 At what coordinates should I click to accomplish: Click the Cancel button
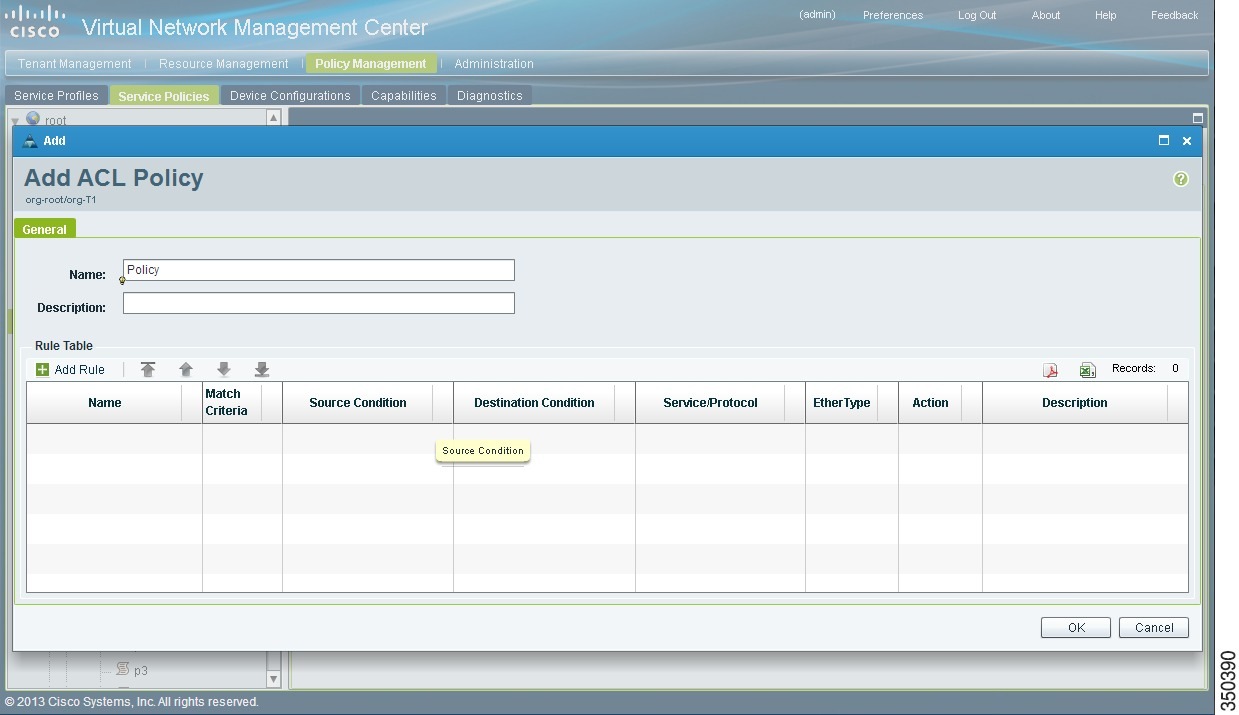(1154, 627)
